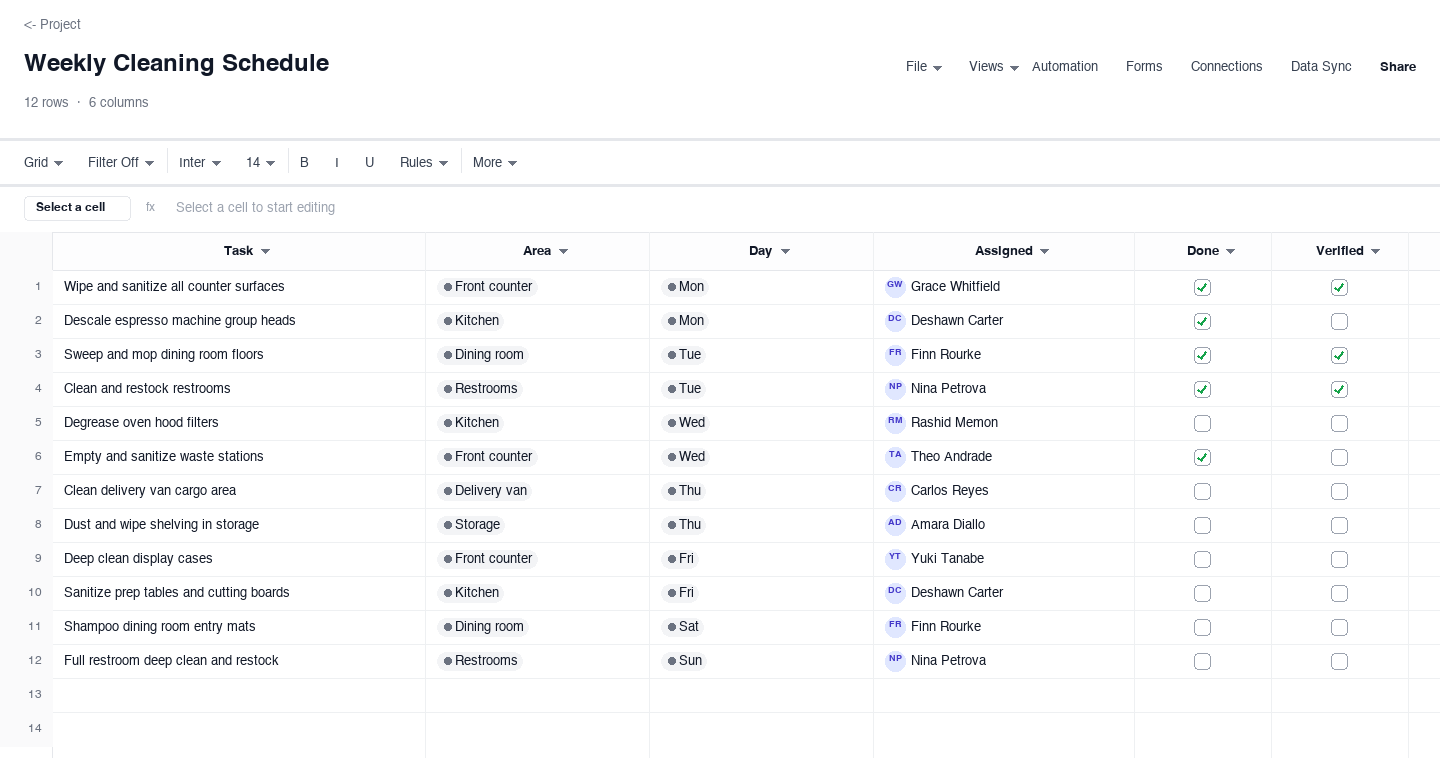Select the Delivery van area tag

(x=485, y=491)
